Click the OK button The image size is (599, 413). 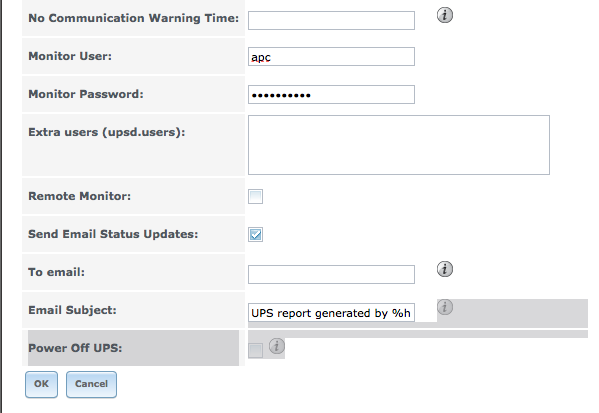[x=42, y=384]
